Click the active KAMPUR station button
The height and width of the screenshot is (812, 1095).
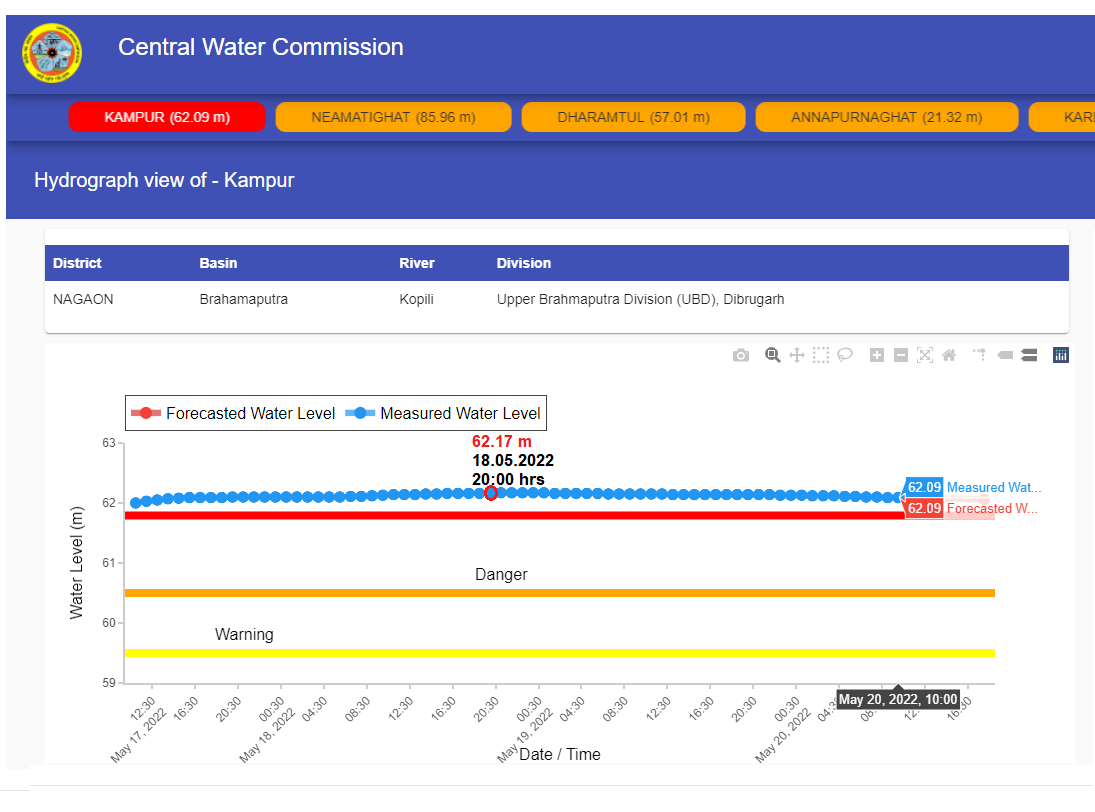tap(167, 117)
